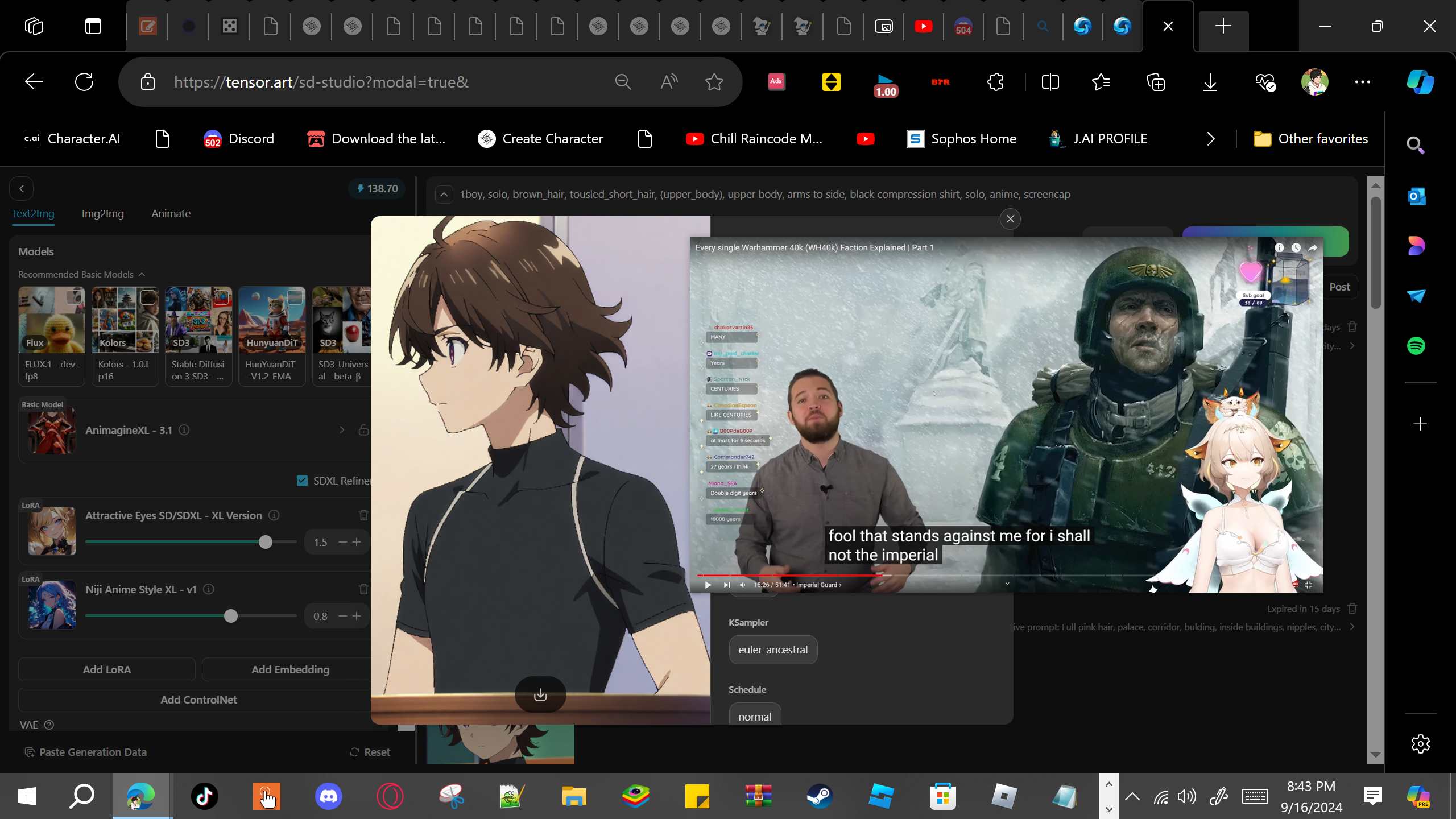Seek on the video progress bar

point(1006,575)
